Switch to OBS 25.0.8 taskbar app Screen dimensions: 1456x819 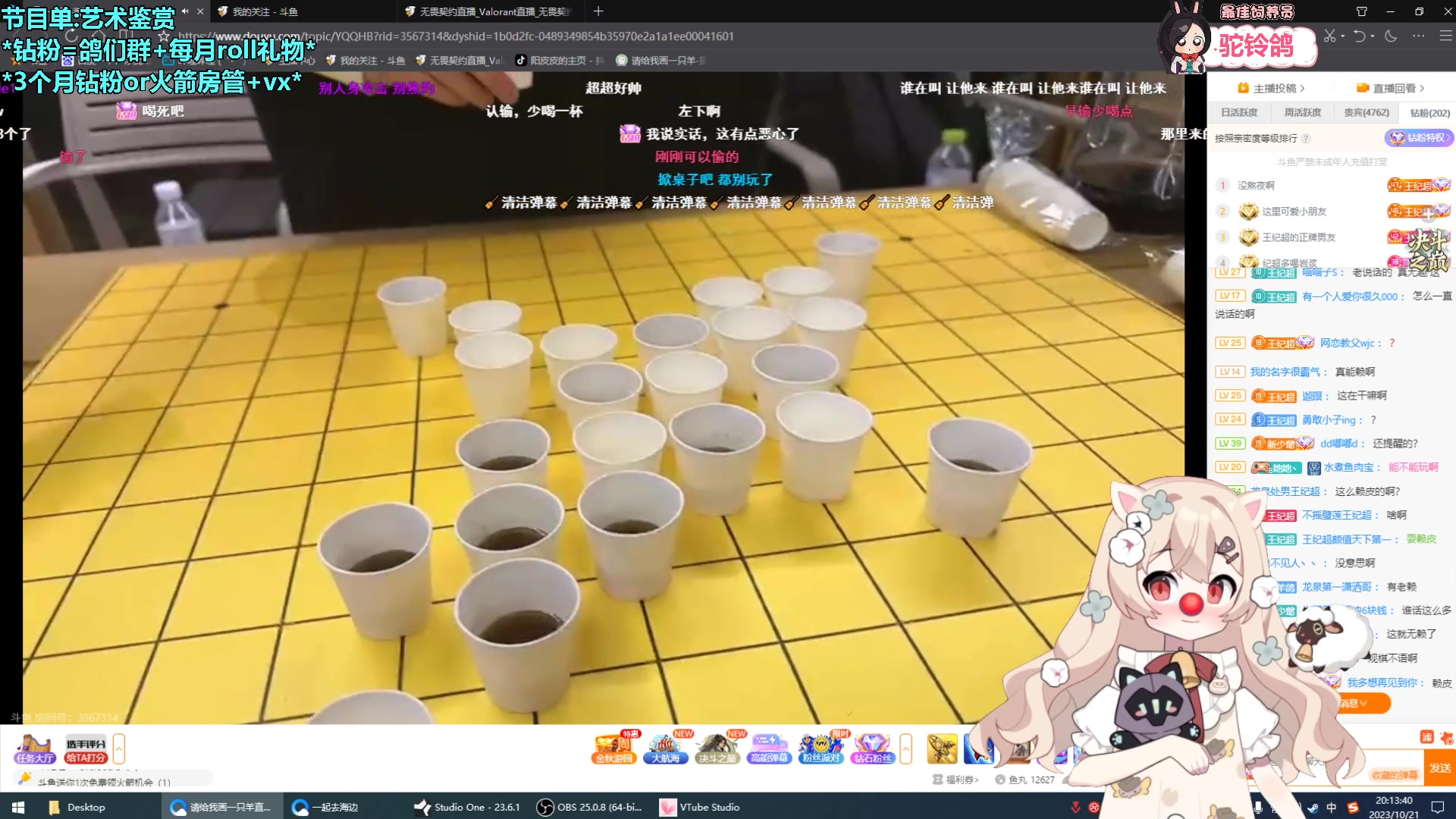tap(589, 807)
